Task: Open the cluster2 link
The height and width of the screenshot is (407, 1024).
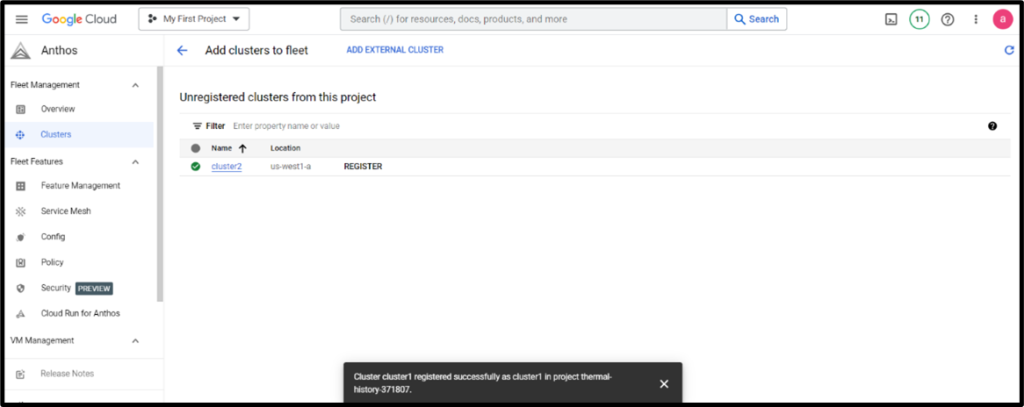Action: coord(226,166)
